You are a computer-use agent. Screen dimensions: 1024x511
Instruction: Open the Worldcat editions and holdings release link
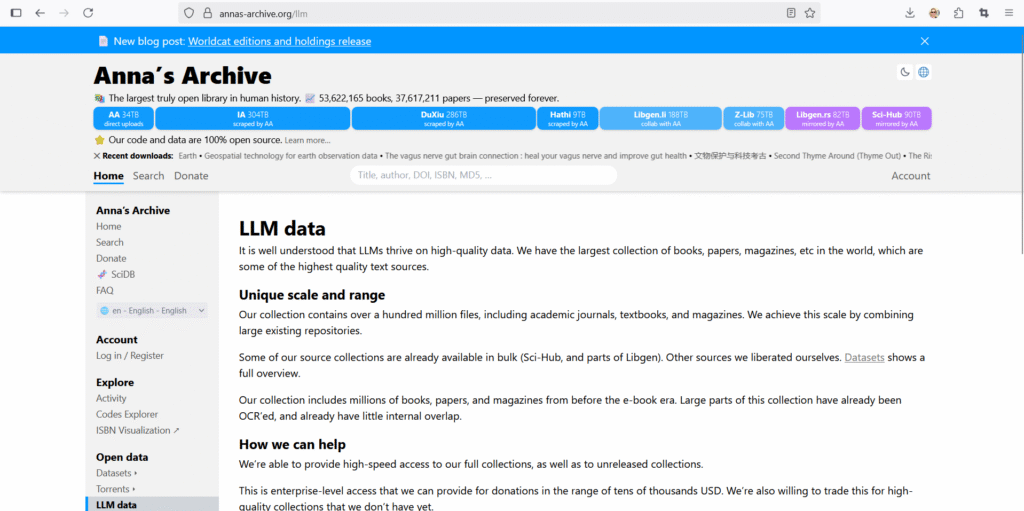279,41
